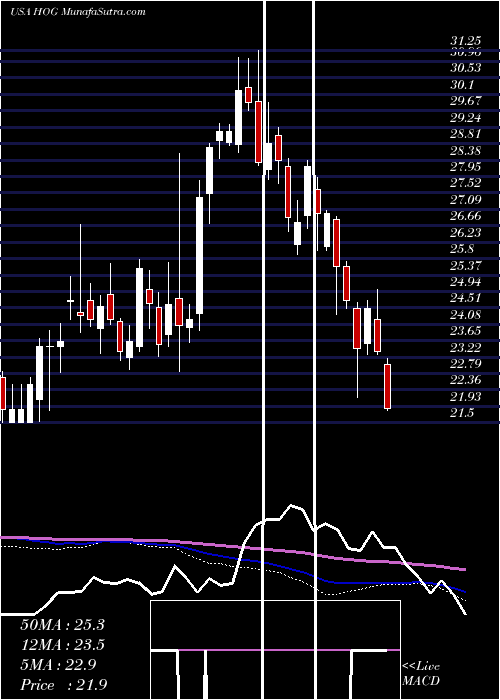Click the 27.09 price axis label
Screen dimensions: 500x700
(466, 200)
